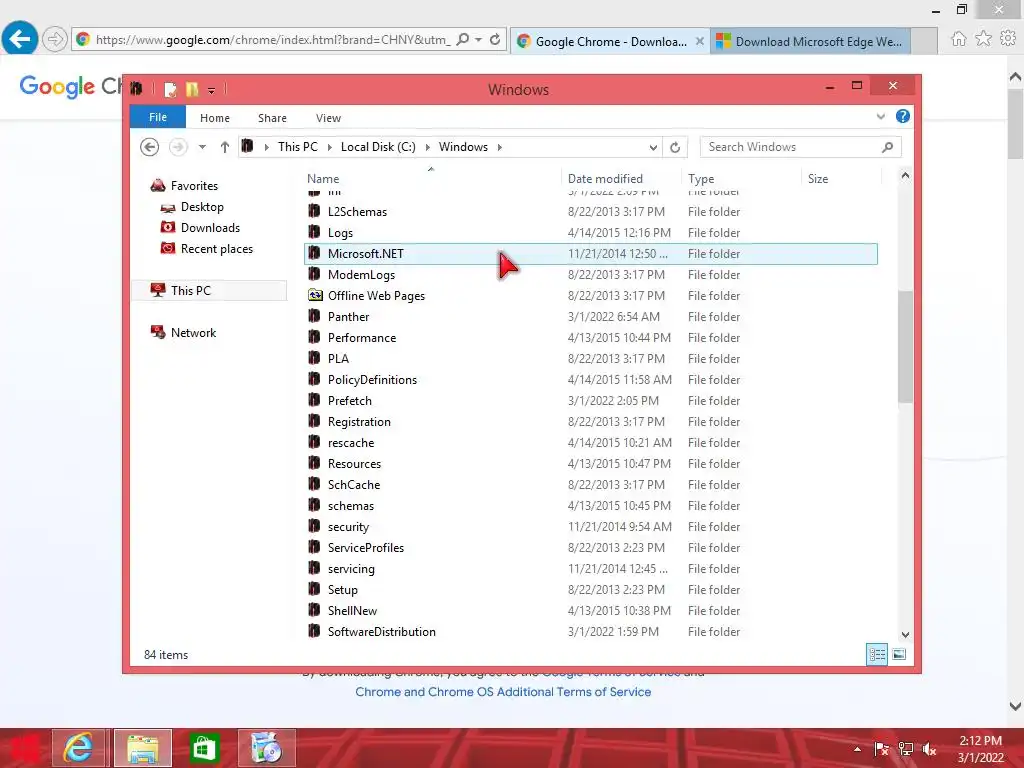This screenshot has height=768, width=1024.
Task: Expand arrow after This PC breadcrumb
Action: pyautogui.click(x=329, y=147)
